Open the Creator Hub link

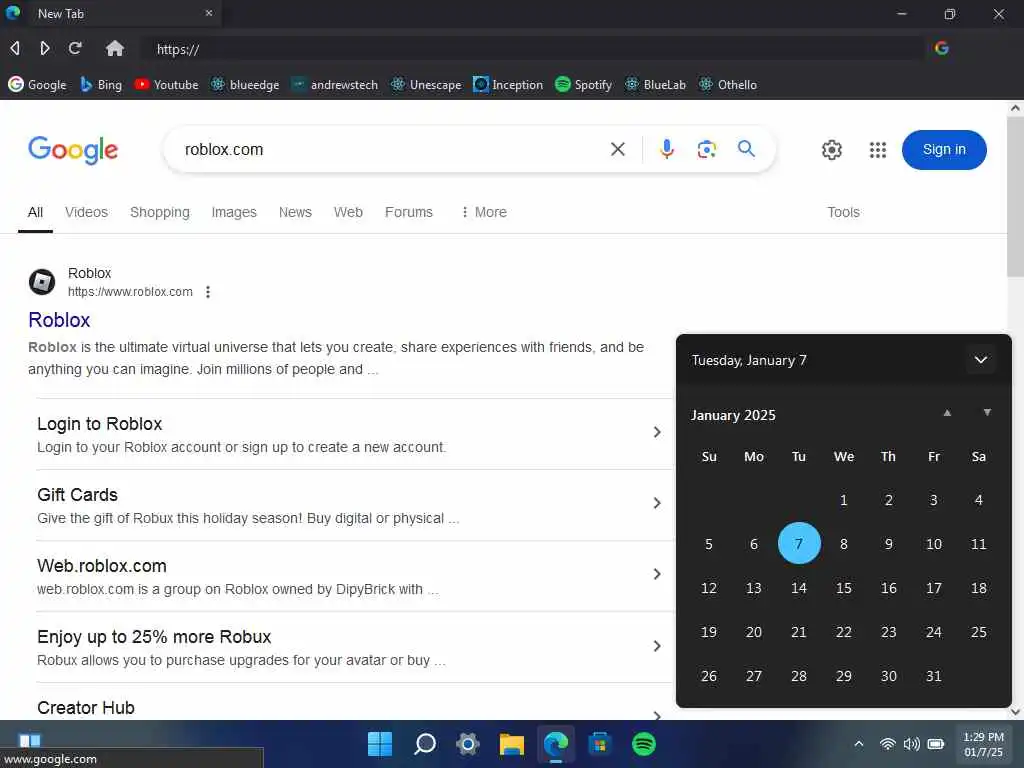tap(86, 708)
